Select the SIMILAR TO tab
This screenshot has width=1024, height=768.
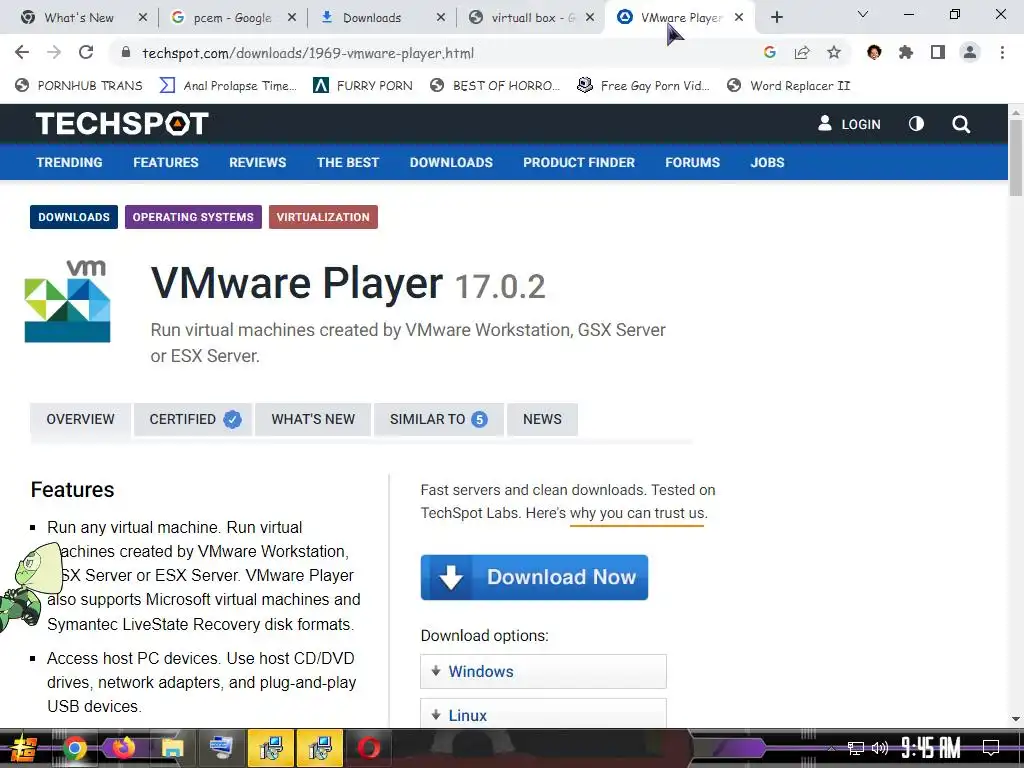[438, 419]
